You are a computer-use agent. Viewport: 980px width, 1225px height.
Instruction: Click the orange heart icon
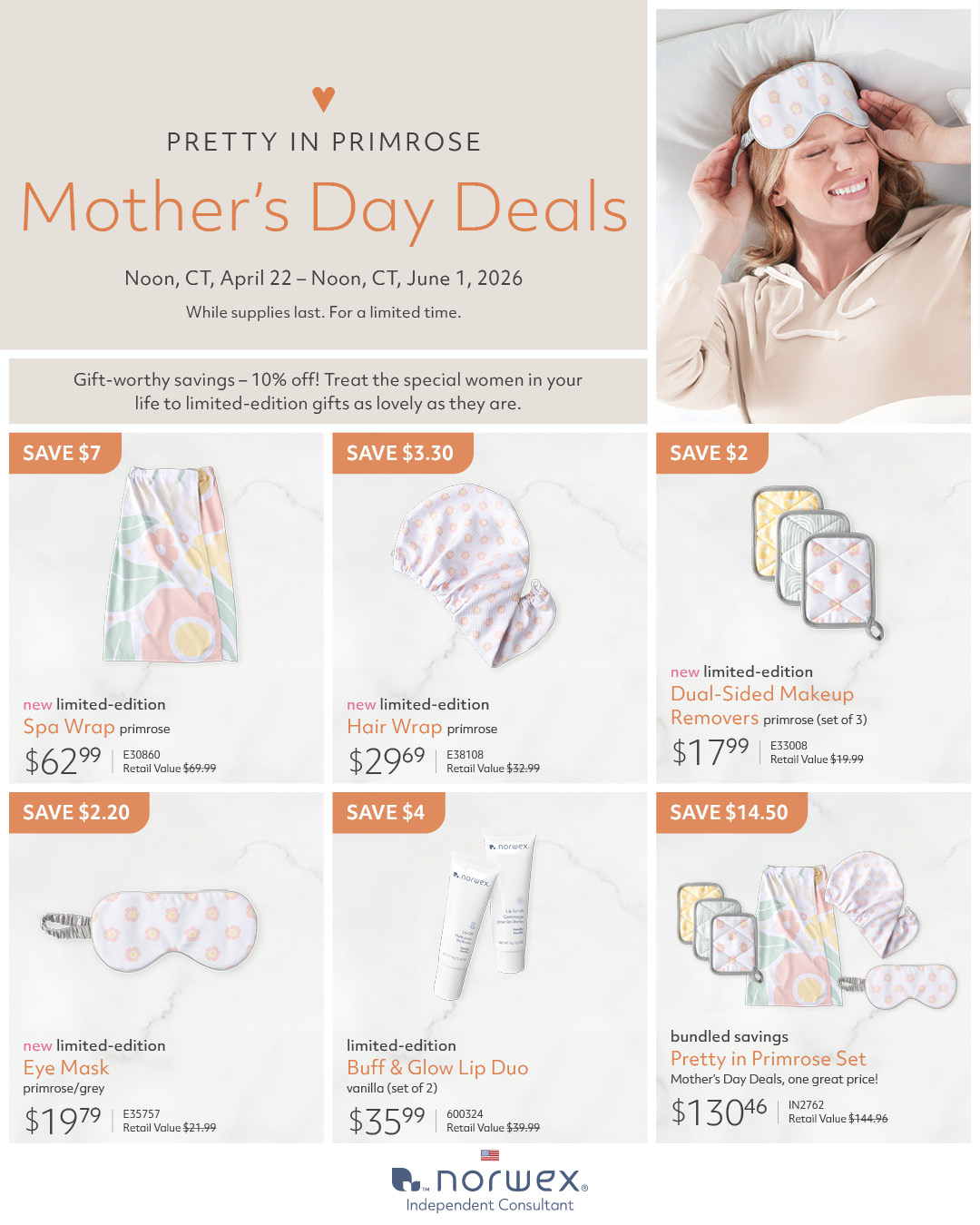324,99
